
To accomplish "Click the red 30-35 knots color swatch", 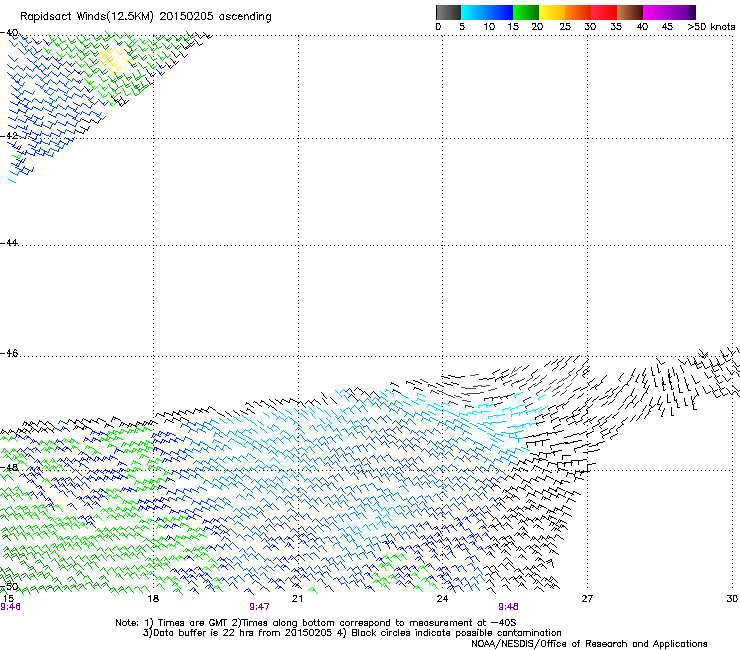I will [604, 12].
